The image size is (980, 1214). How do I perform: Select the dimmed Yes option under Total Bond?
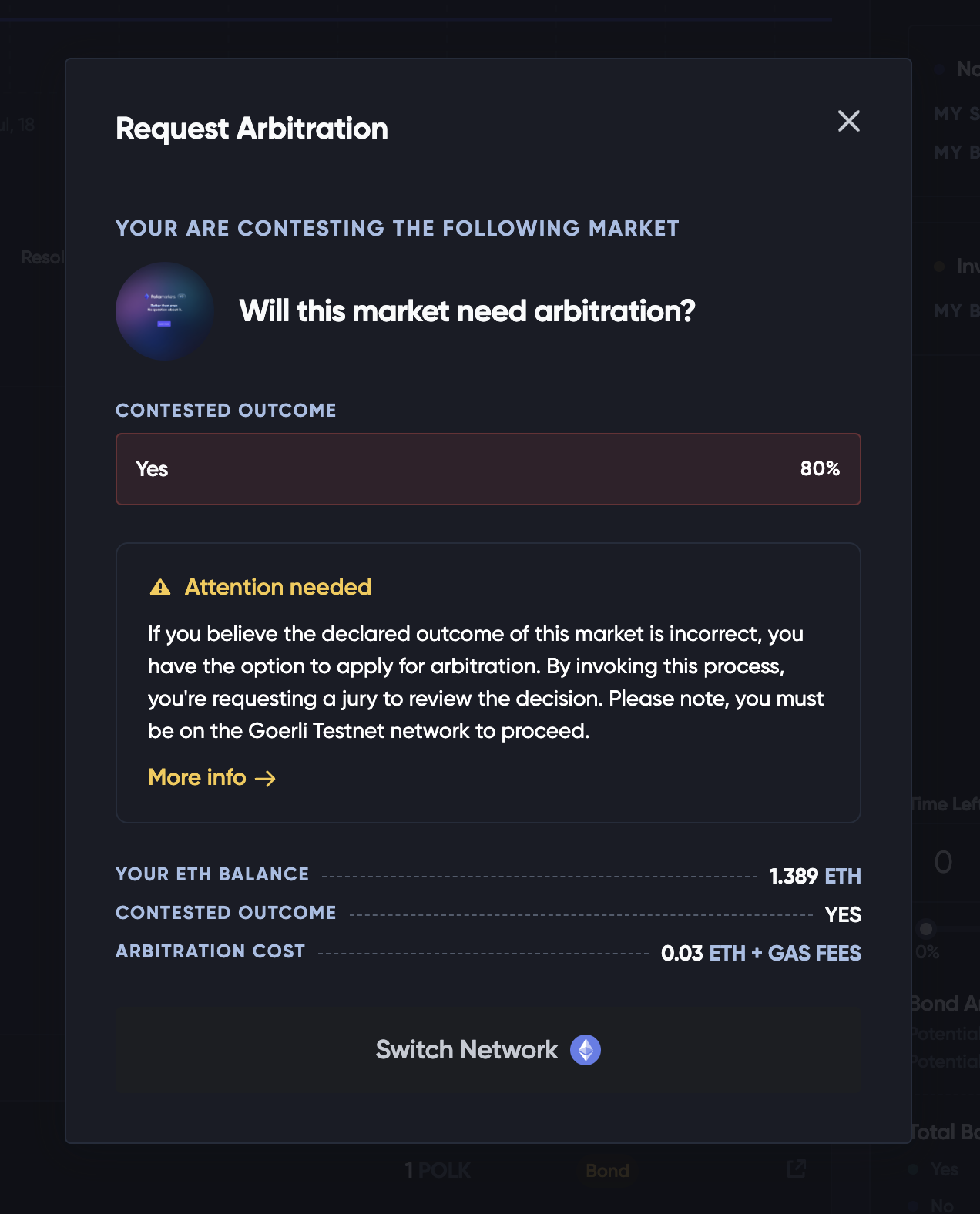(x=943, y=1169)
